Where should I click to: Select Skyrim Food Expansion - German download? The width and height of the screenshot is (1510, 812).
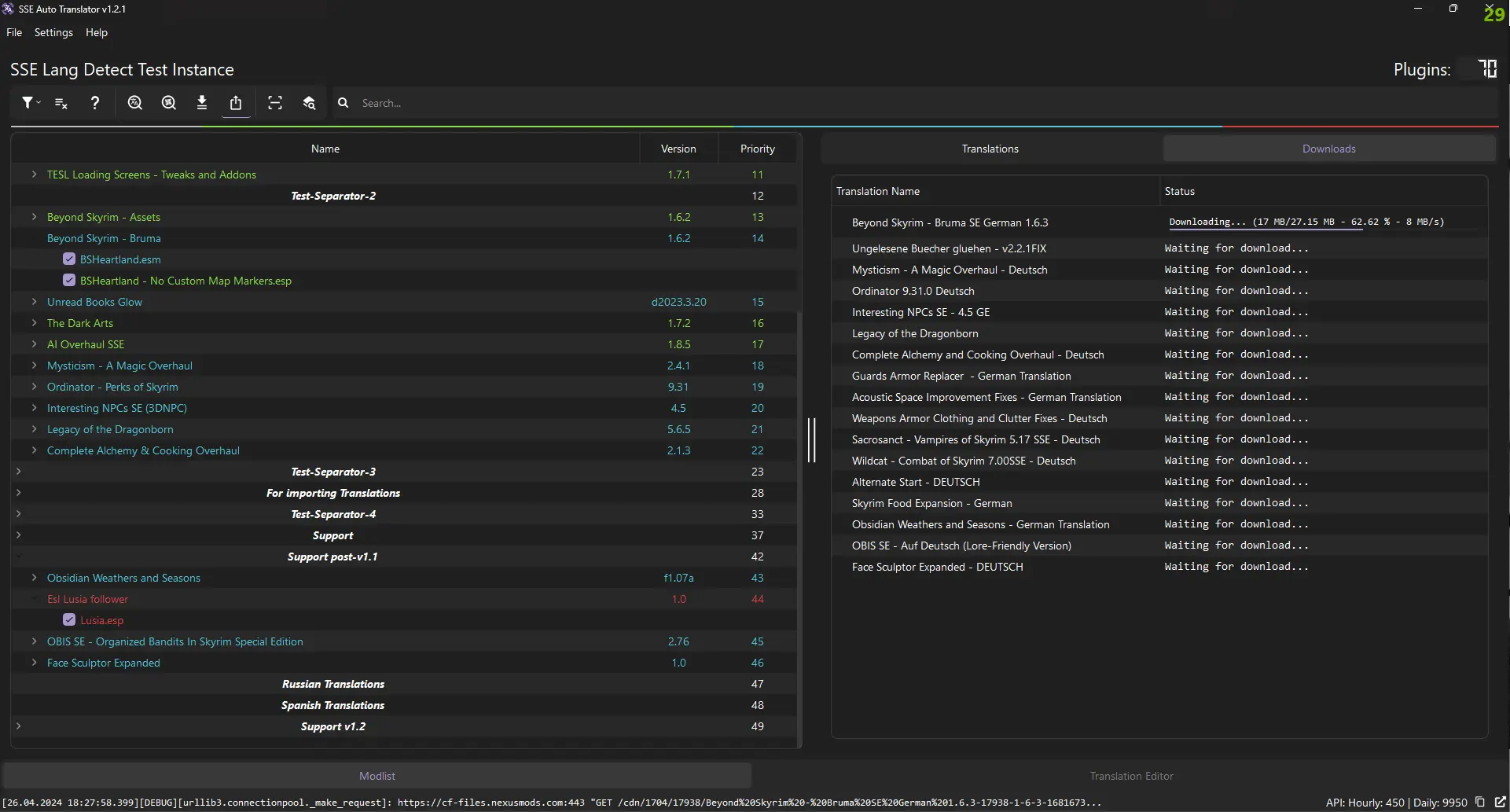coord(1159,503)
